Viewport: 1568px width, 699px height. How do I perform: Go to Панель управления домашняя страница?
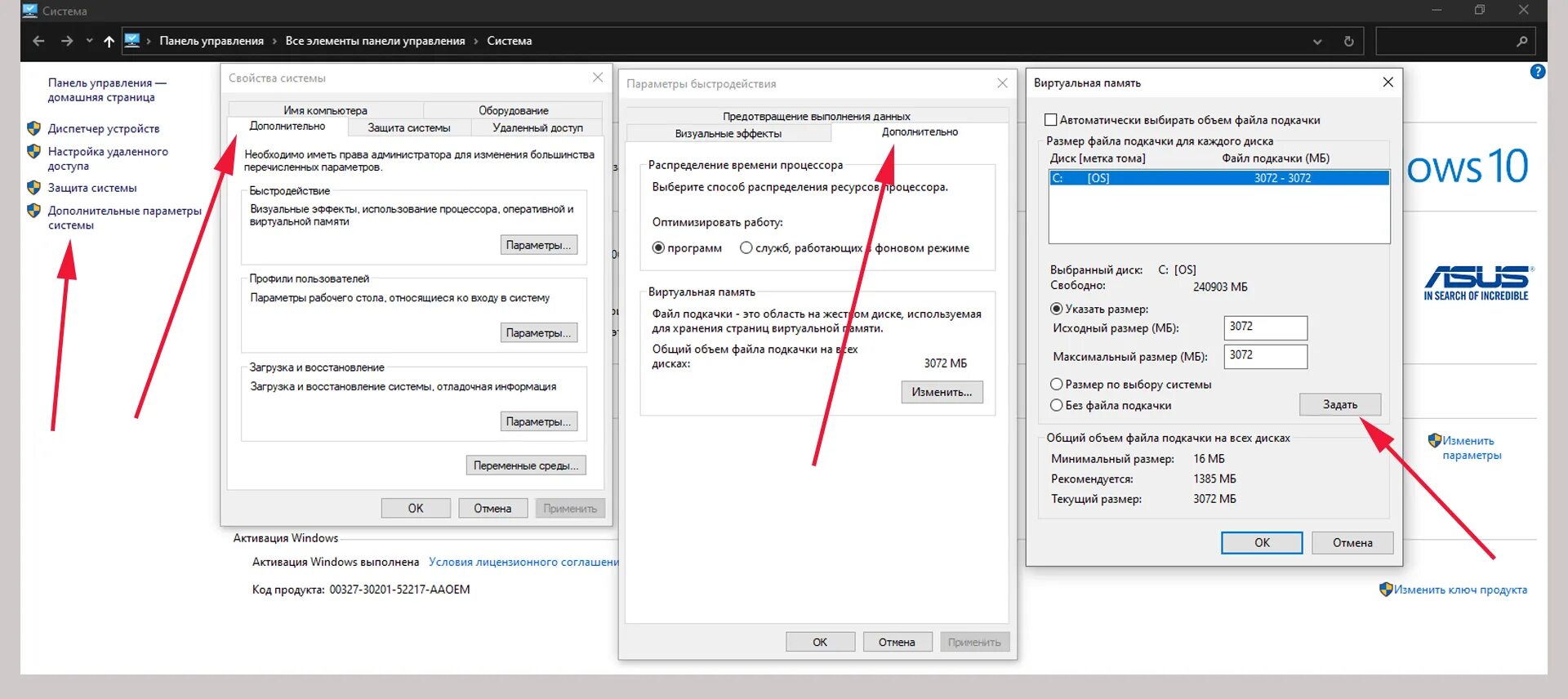pyautogui.click(x=107, y=90)
